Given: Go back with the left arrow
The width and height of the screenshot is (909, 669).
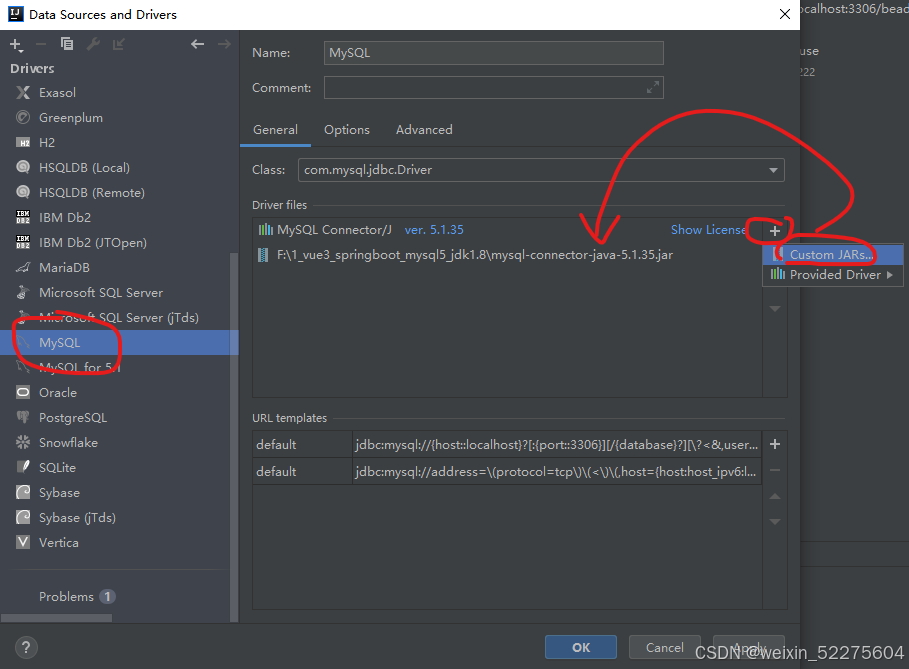Looking at the screenshot, I should click(x=198, y=44).
